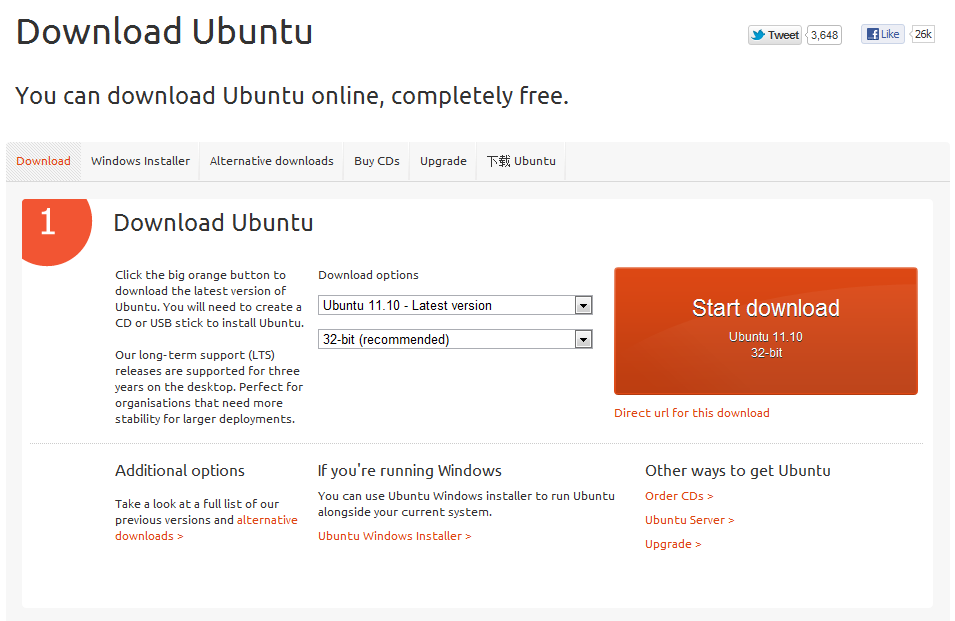Expand the 32-bit (recommended) architecture dropdown
The height and width of the screenshot is (621, 955).
455,339
